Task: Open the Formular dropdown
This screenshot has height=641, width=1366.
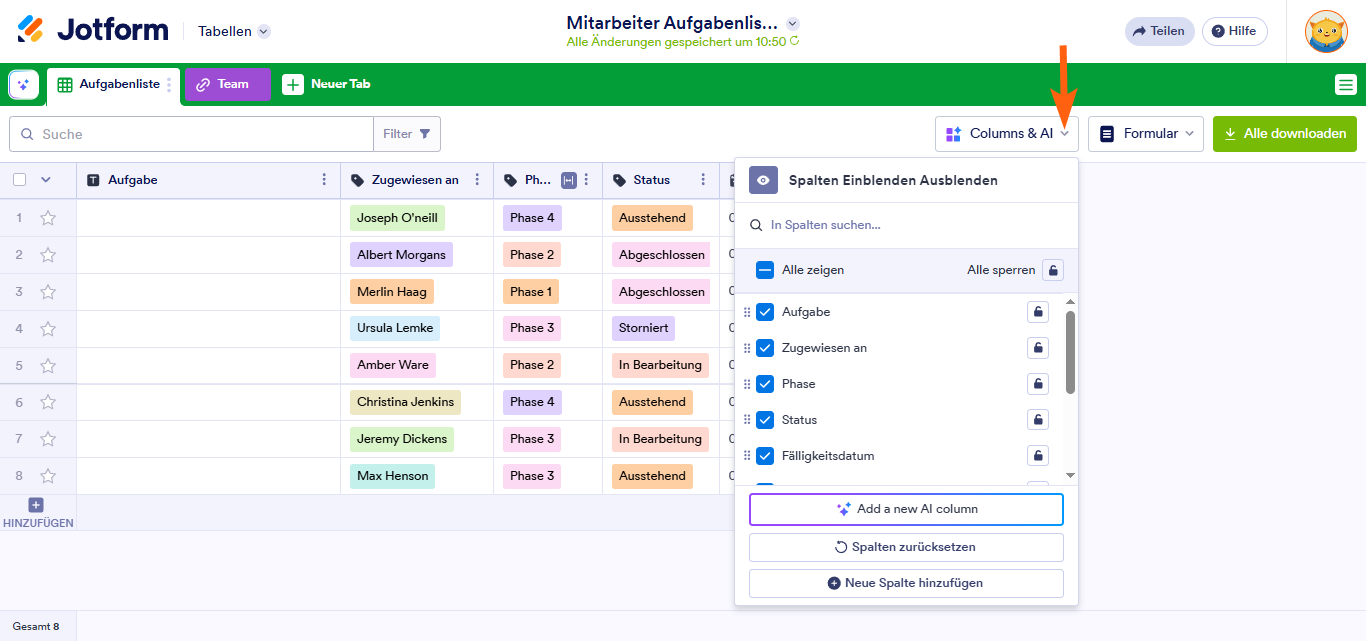Action: coord(1145,134)
